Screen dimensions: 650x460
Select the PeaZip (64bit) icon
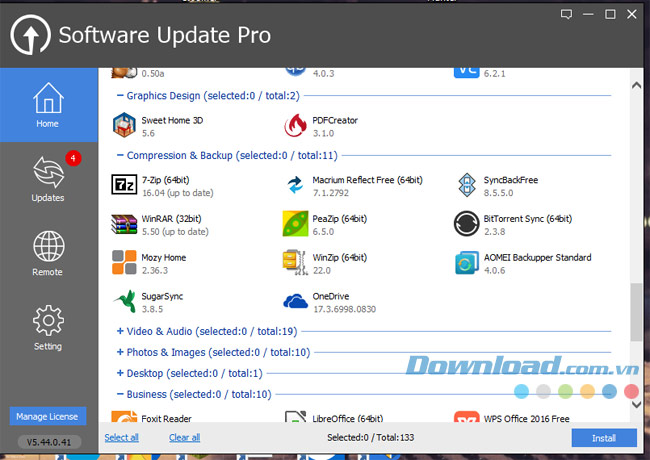[295, 224]
